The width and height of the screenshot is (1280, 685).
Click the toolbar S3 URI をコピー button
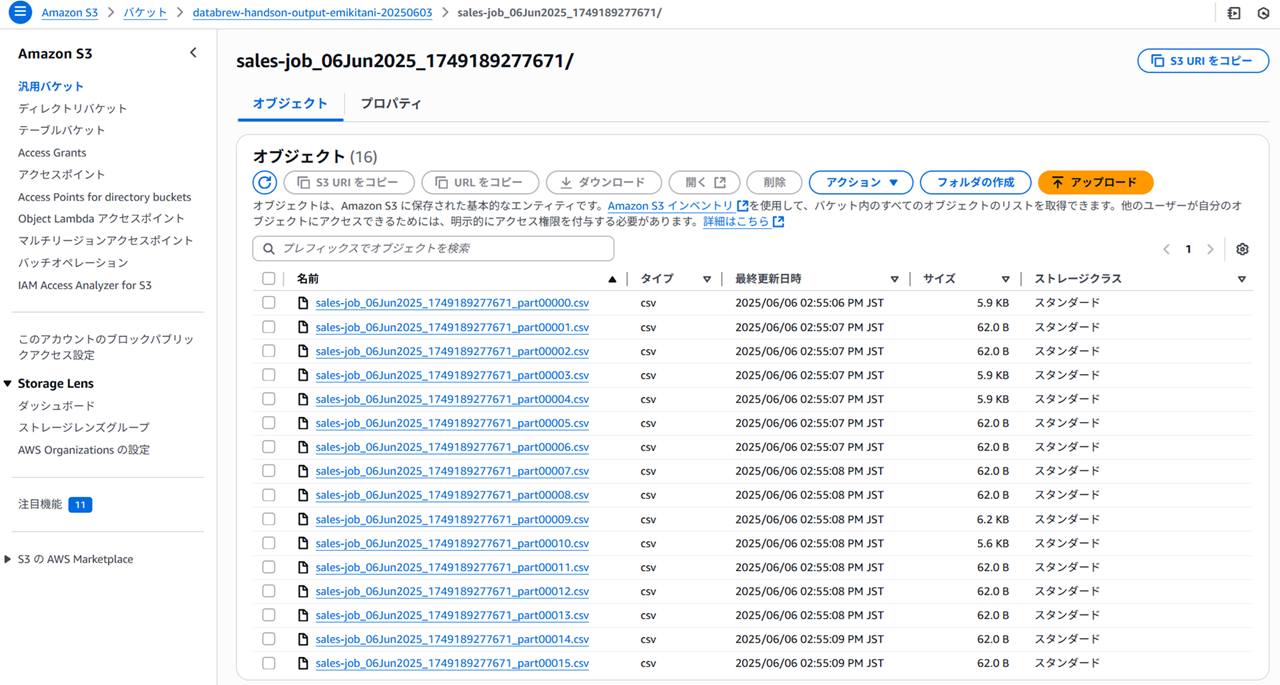click(349, 182)
